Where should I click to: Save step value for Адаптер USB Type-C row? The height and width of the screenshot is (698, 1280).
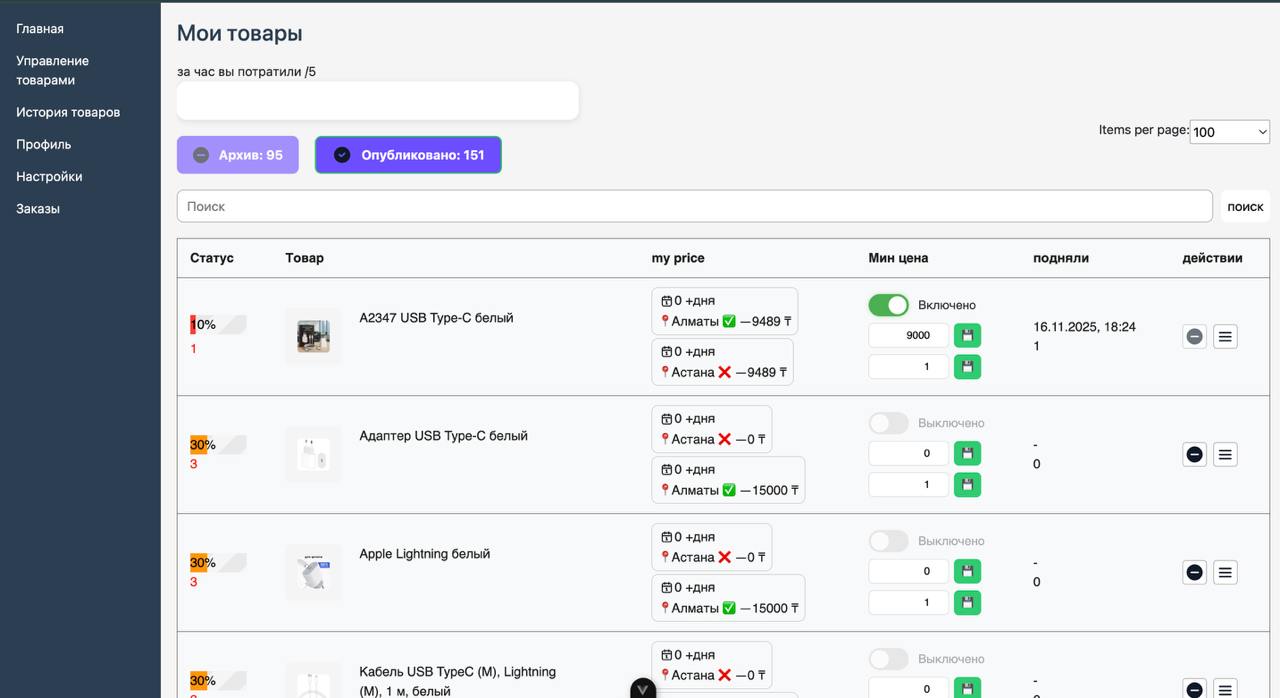[967, 485]
